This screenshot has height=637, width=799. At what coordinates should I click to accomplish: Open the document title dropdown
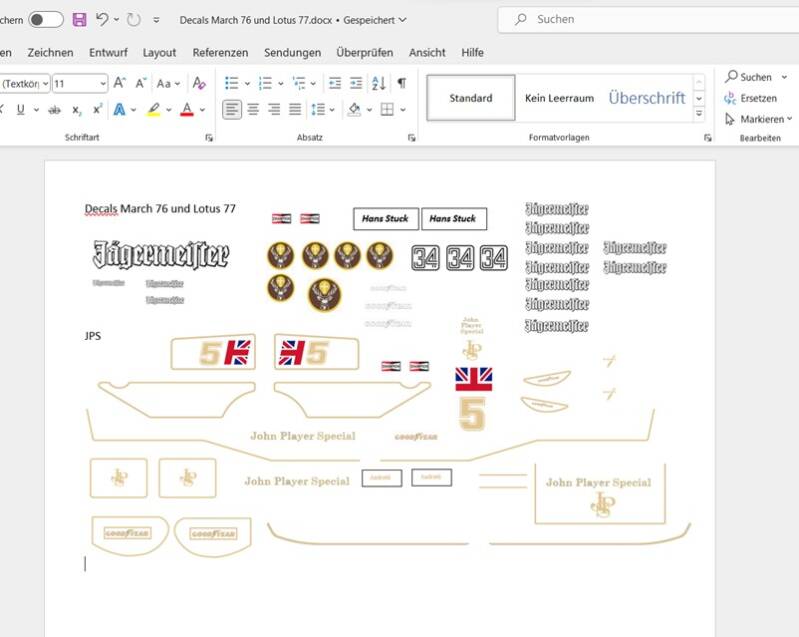pyautogui.click(x=403, y=20)
